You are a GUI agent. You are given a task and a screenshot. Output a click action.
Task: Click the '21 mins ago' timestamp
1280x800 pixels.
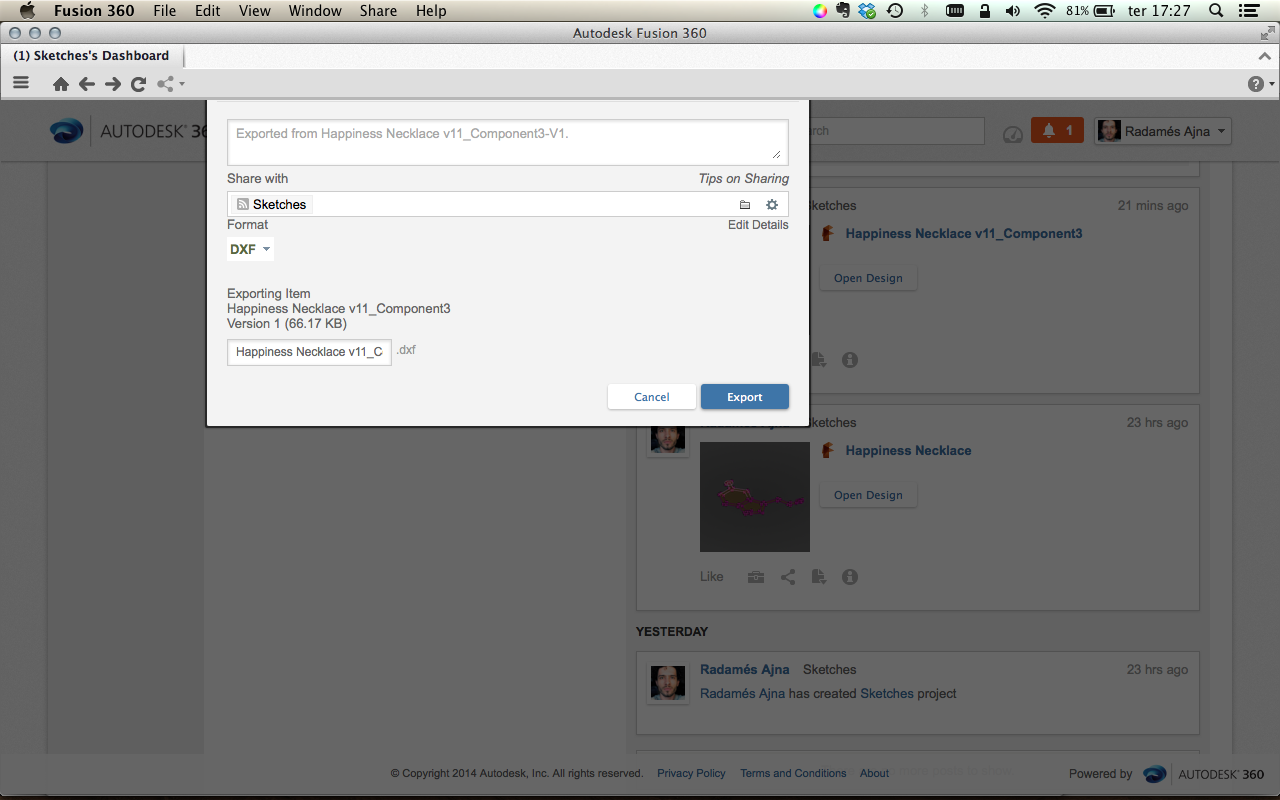(1153, 205)
